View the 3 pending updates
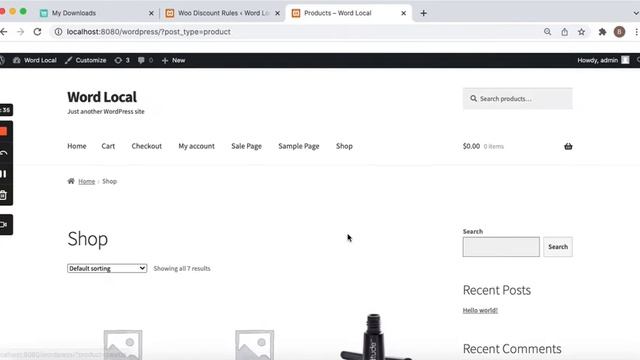The width and height of the screenshot is (640, 360). click(x=122, y=60)
